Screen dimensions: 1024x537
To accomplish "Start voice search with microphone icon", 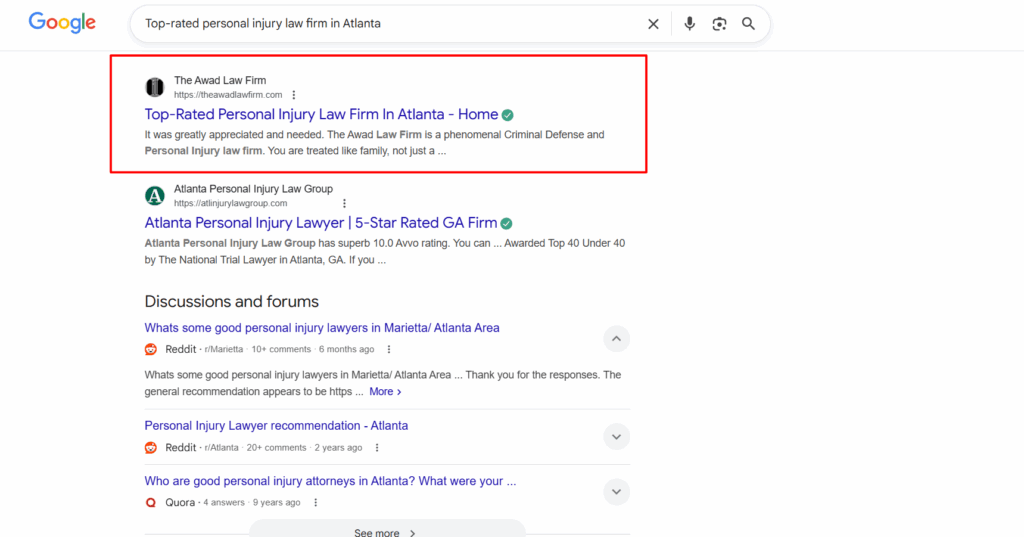I will 689,24.
